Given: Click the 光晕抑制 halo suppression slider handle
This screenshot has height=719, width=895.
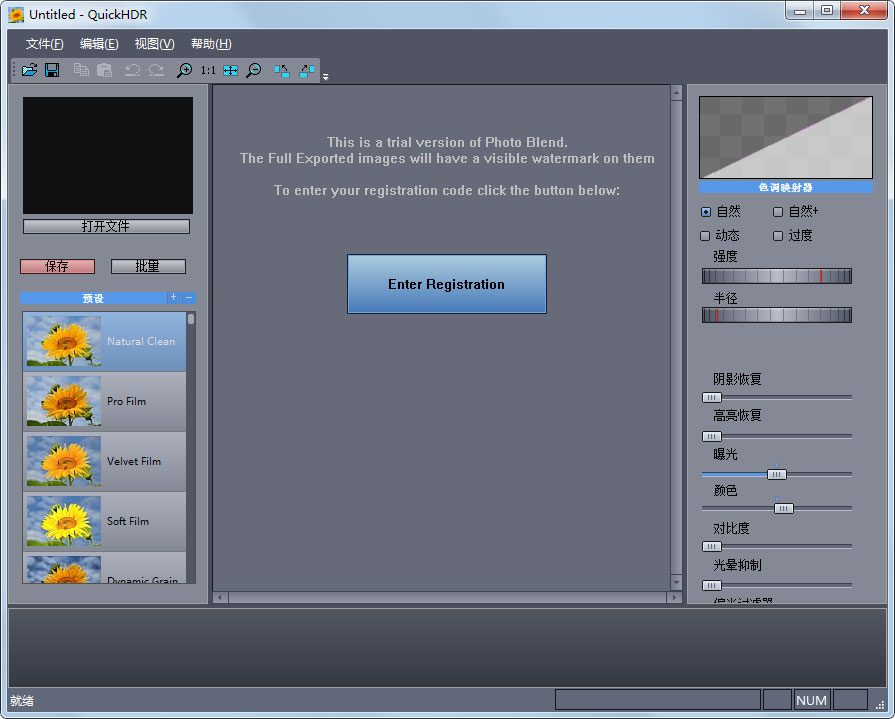Looking at the screenshot, I should [711, 585].
